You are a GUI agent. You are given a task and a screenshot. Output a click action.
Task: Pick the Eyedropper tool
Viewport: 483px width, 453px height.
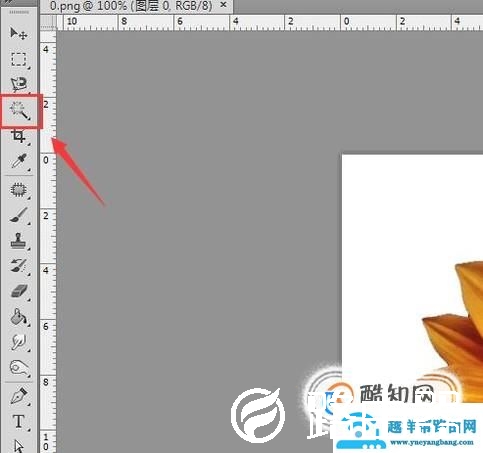(19, 161)
